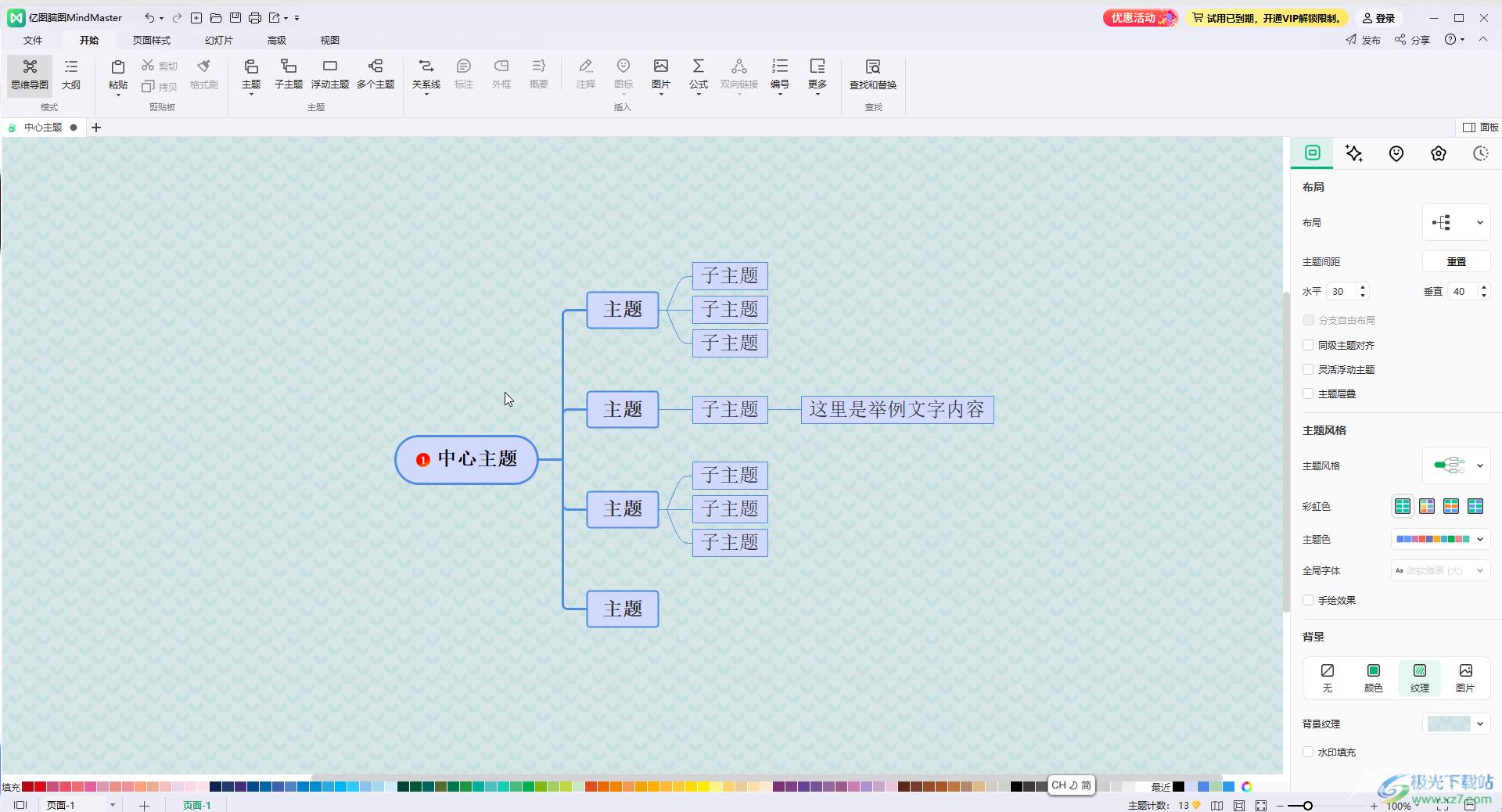This screenshot has height=812, width=1502.
Task: Click the zoom slider handle
Action: pyautogui.click(x=1307, y=805)
